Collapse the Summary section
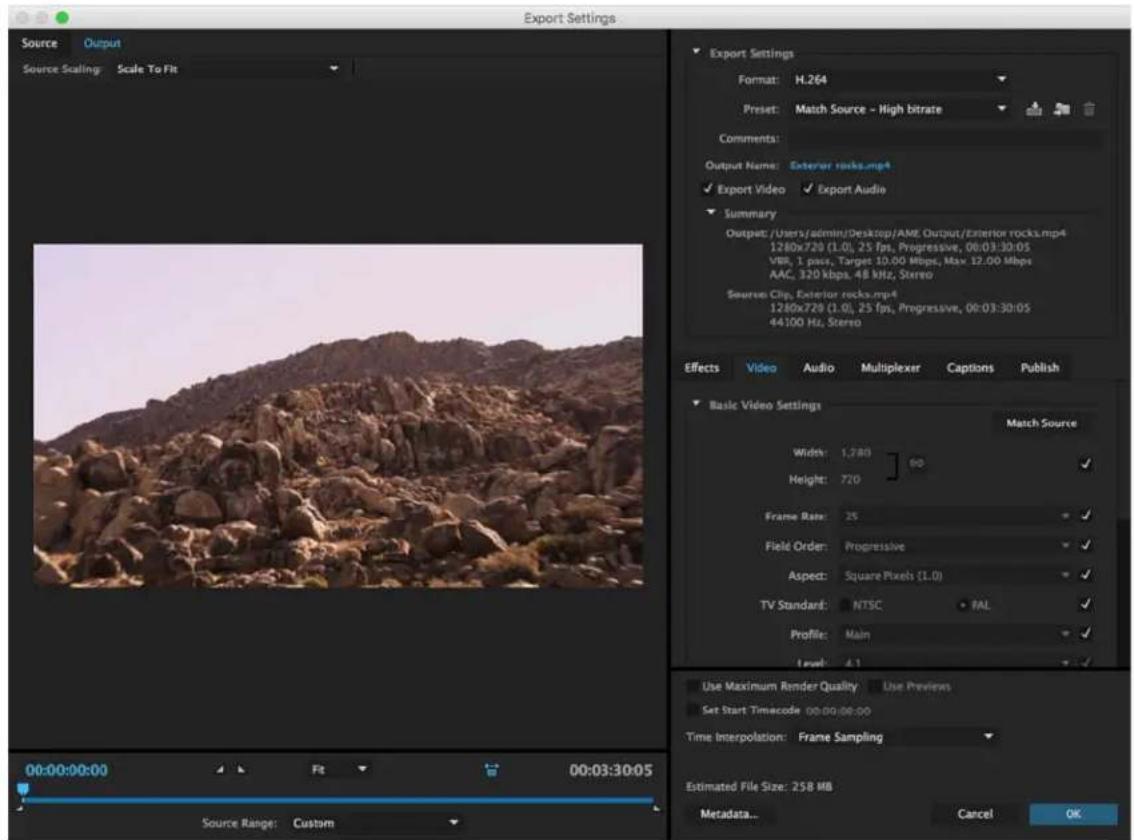 [x=711, y=213]
